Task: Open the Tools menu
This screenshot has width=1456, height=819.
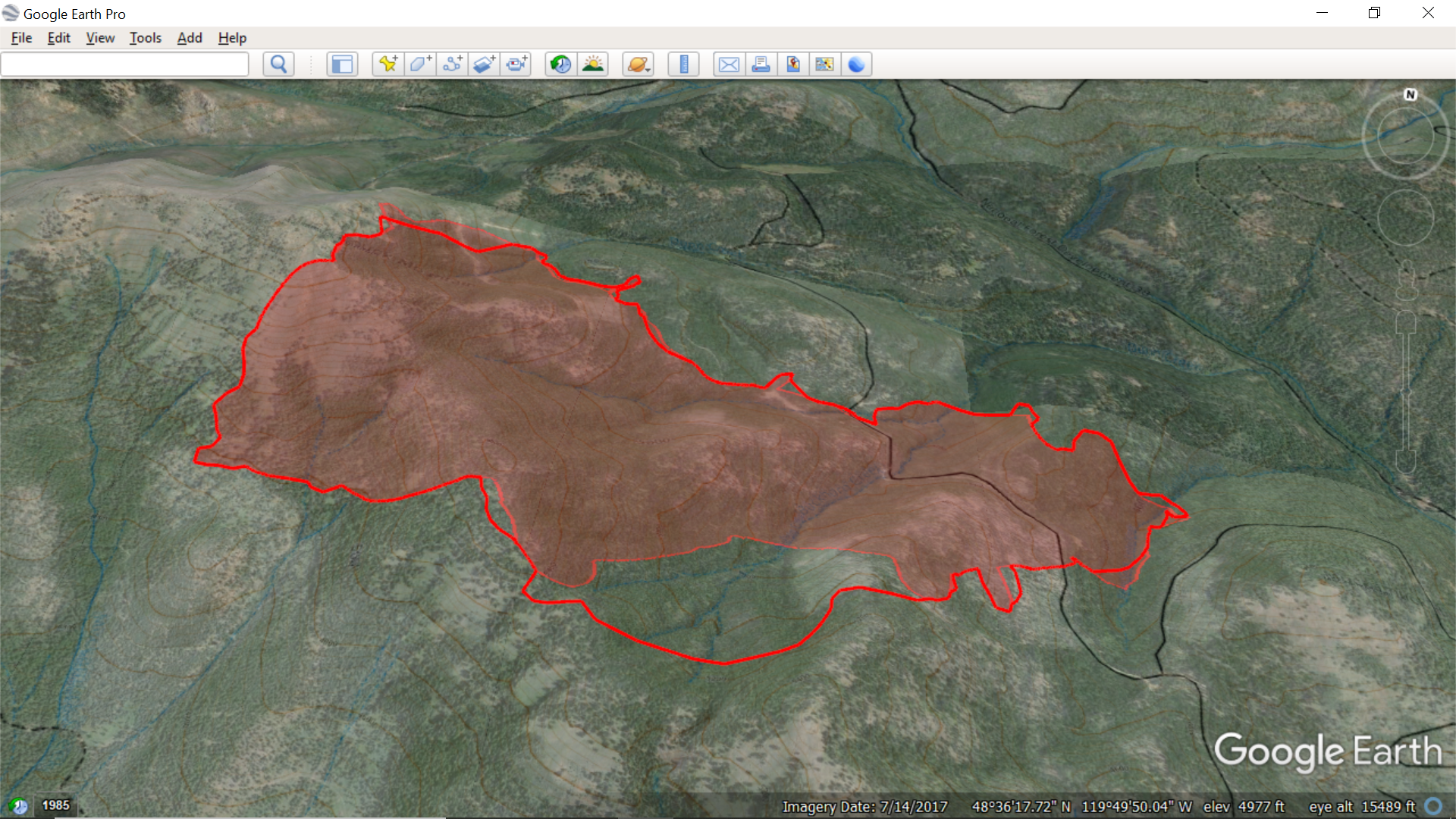Action: point(145,38)
